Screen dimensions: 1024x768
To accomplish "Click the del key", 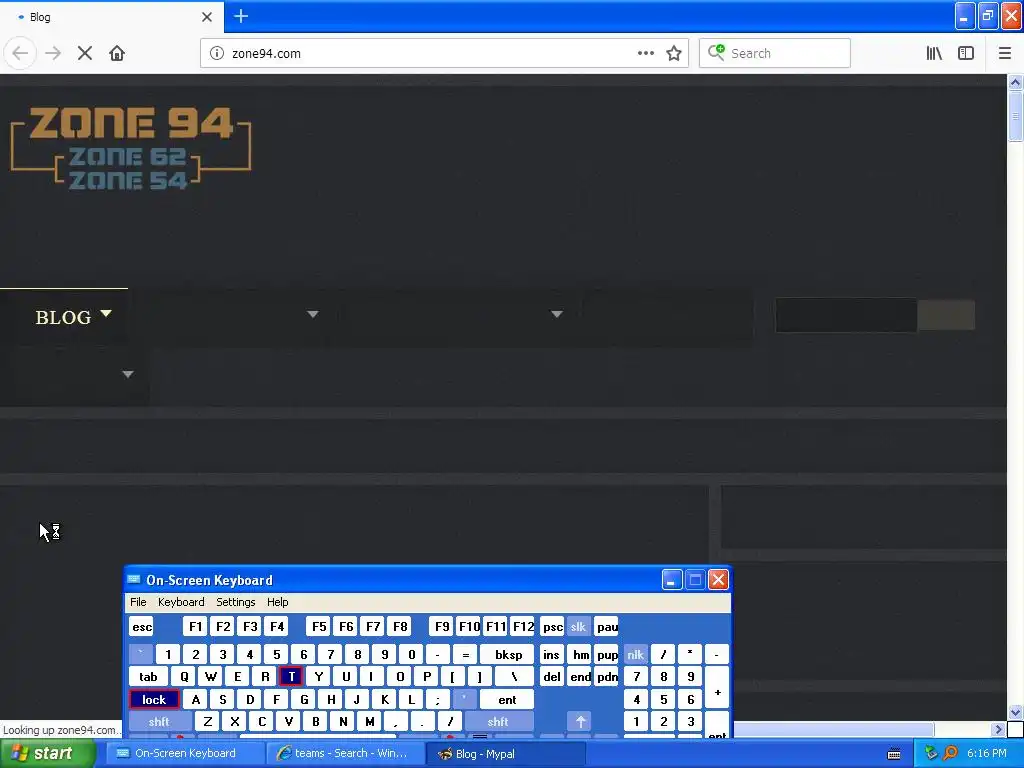I will tap(552, 677).
